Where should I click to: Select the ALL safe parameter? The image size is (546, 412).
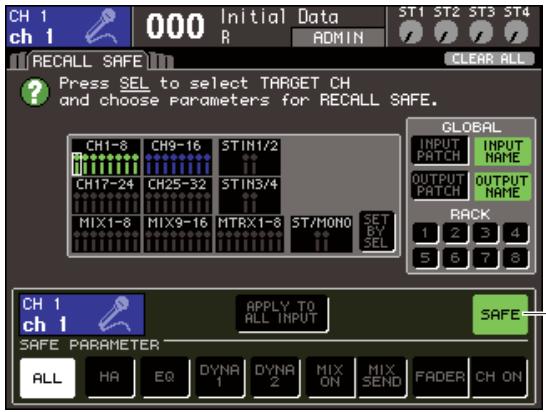[x=47, y=378]
